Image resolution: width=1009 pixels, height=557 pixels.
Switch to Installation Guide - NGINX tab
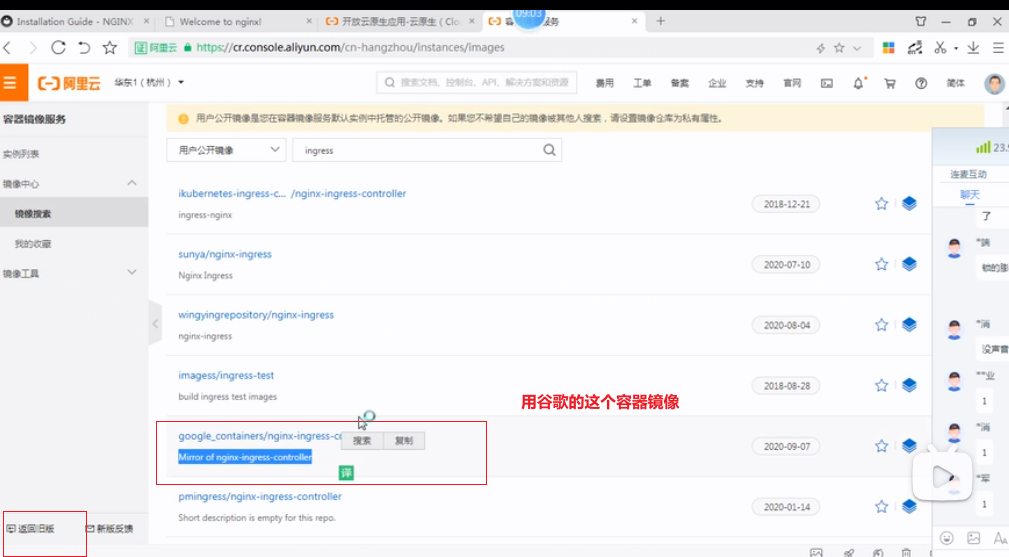(x=75, y=21)
